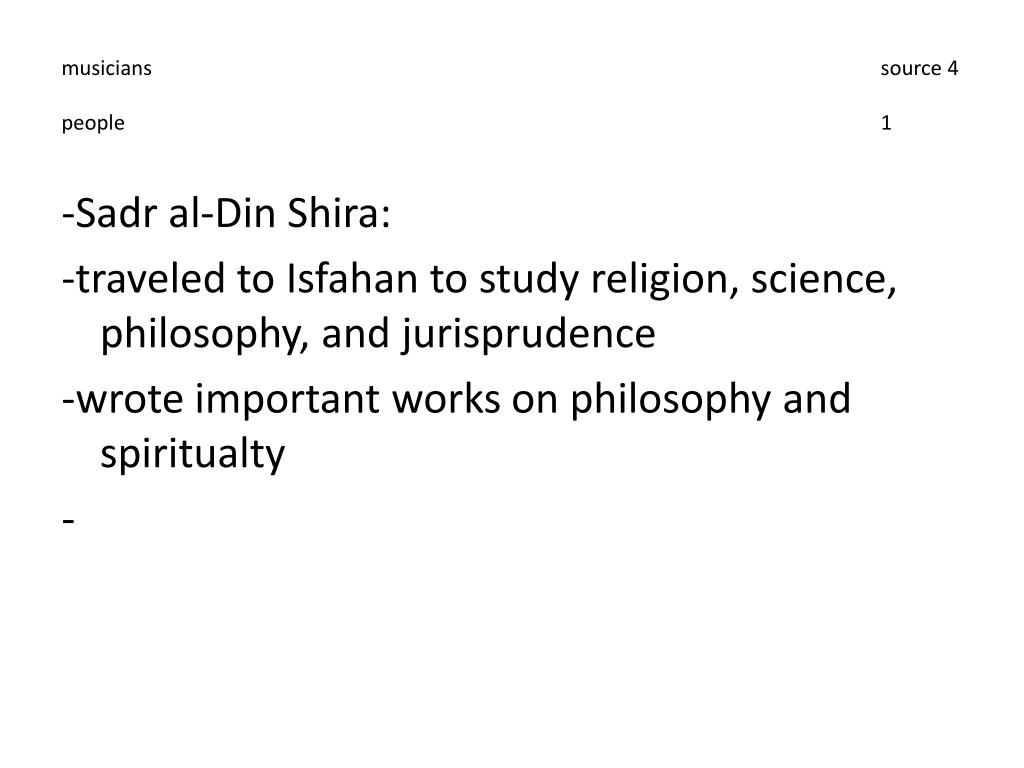The width and height of the screenshot is (1024, 768).
Task: Click the 'musicians' label at top left
Action: point(106,68)
